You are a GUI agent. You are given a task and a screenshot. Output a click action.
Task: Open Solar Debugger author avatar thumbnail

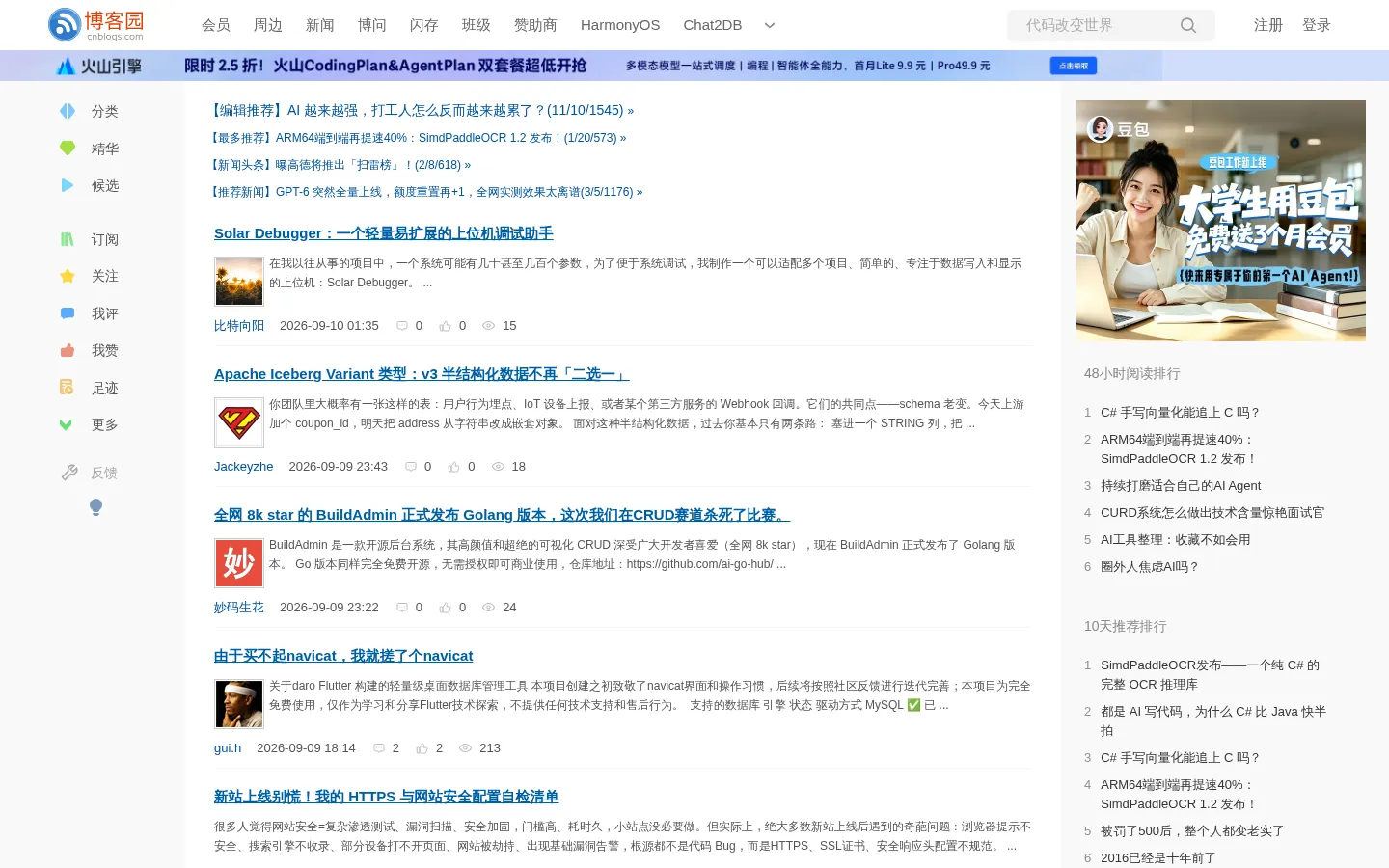point(239,282)
